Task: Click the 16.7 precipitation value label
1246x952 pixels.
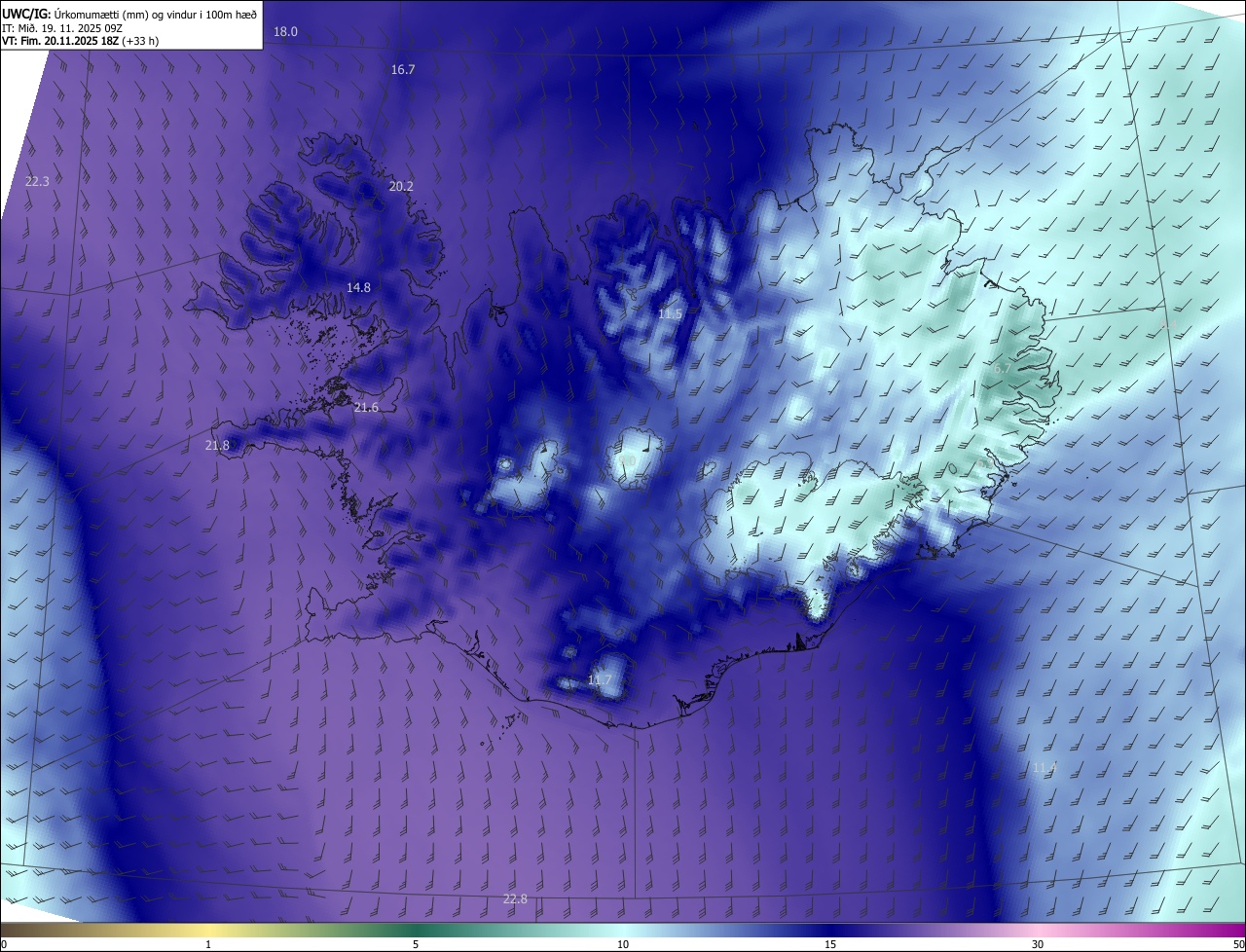Action: coord(403,70)
